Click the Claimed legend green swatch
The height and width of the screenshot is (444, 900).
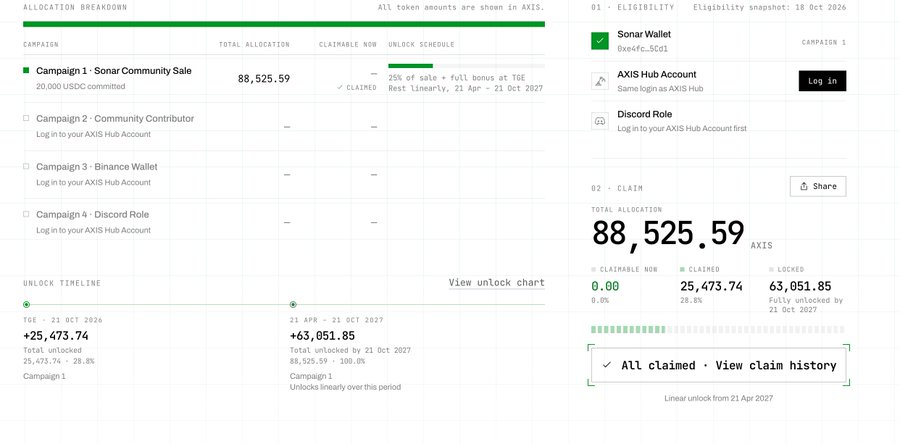pos(682,269)
